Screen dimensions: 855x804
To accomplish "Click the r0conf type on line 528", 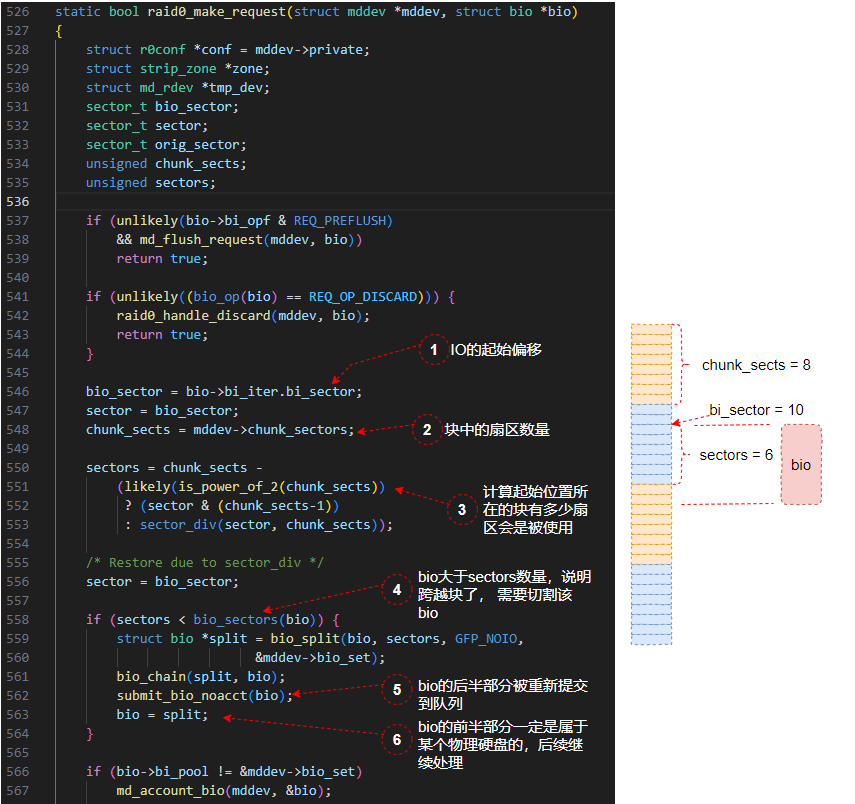I will [x=162, y=50].
